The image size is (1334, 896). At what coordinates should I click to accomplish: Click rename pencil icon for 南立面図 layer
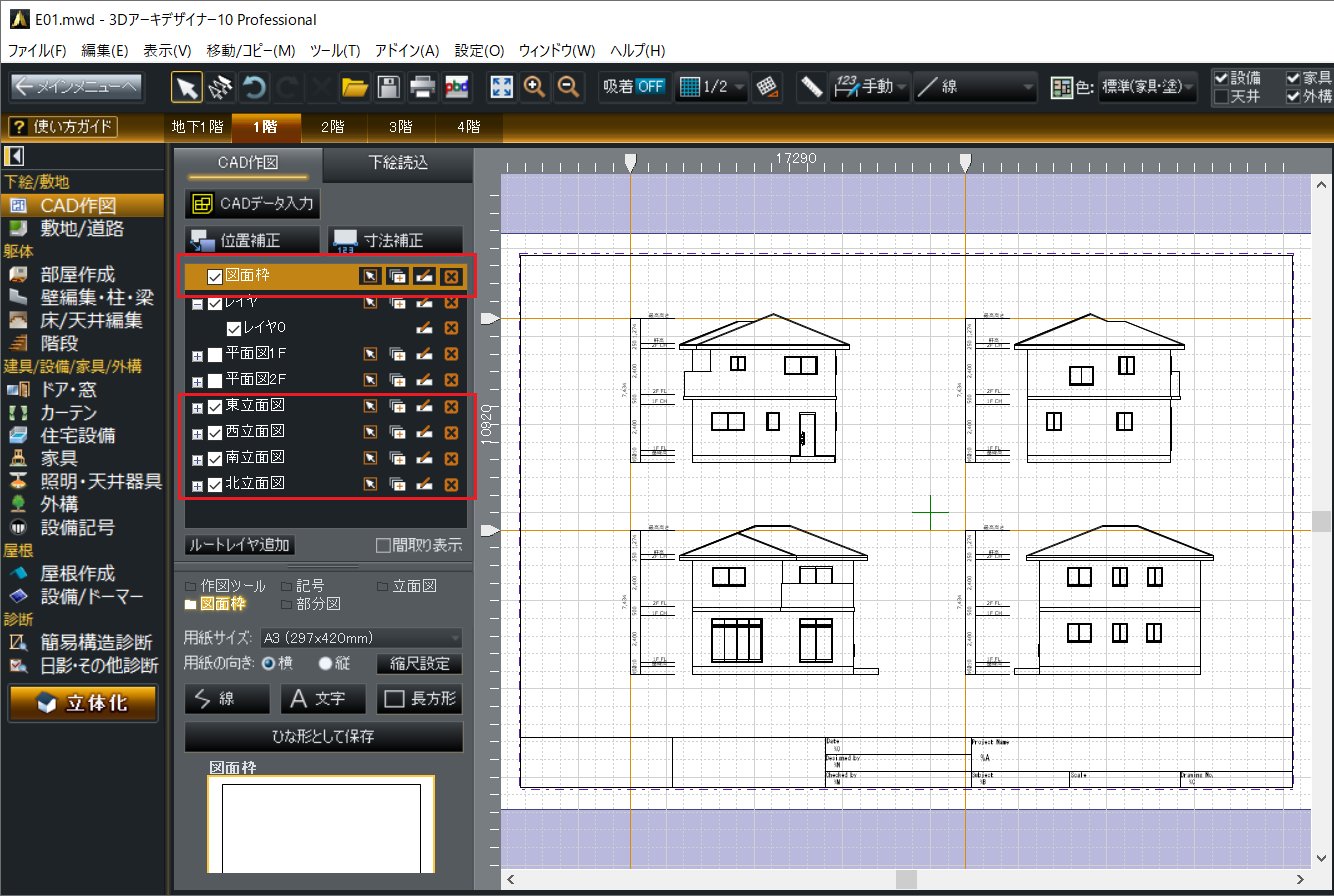(424, 458)
